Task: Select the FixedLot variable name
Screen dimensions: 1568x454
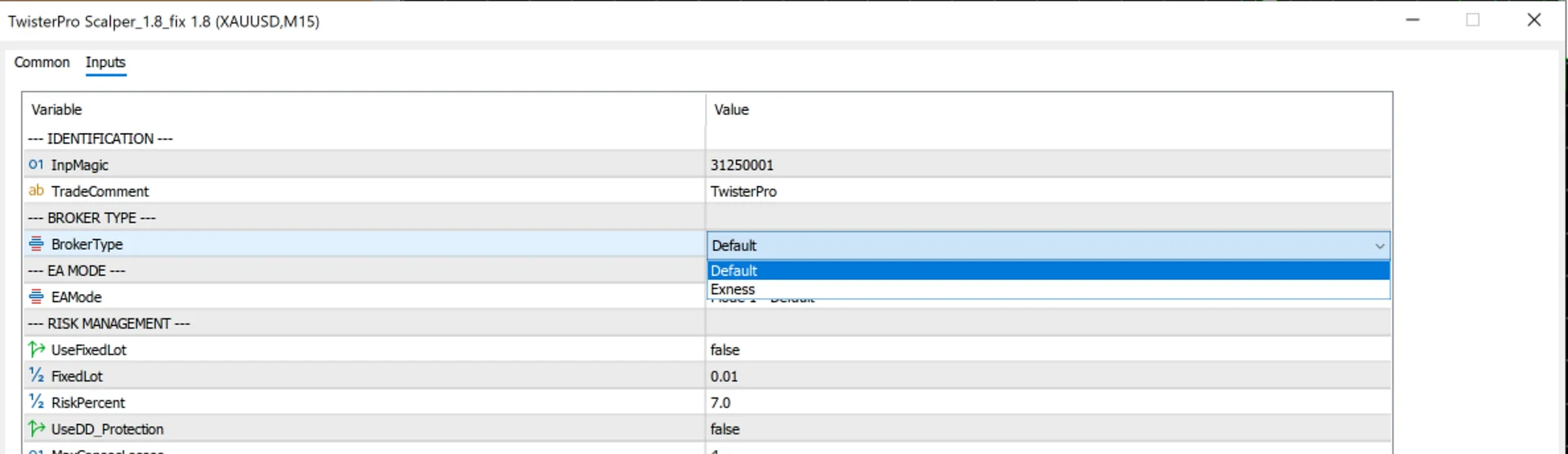Action: [x=77, y=376]
